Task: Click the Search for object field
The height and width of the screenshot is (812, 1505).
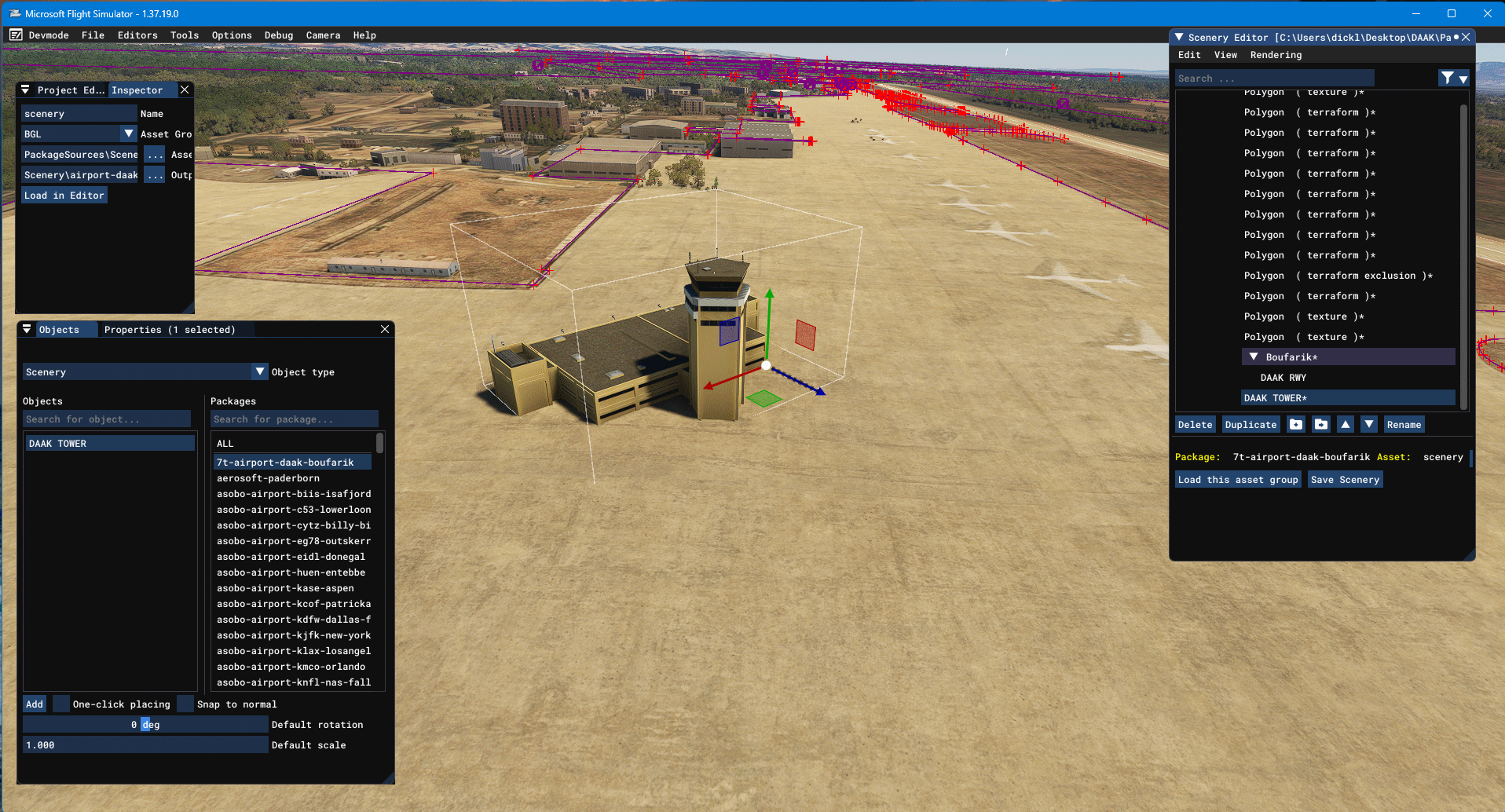Action: point(107,419)
